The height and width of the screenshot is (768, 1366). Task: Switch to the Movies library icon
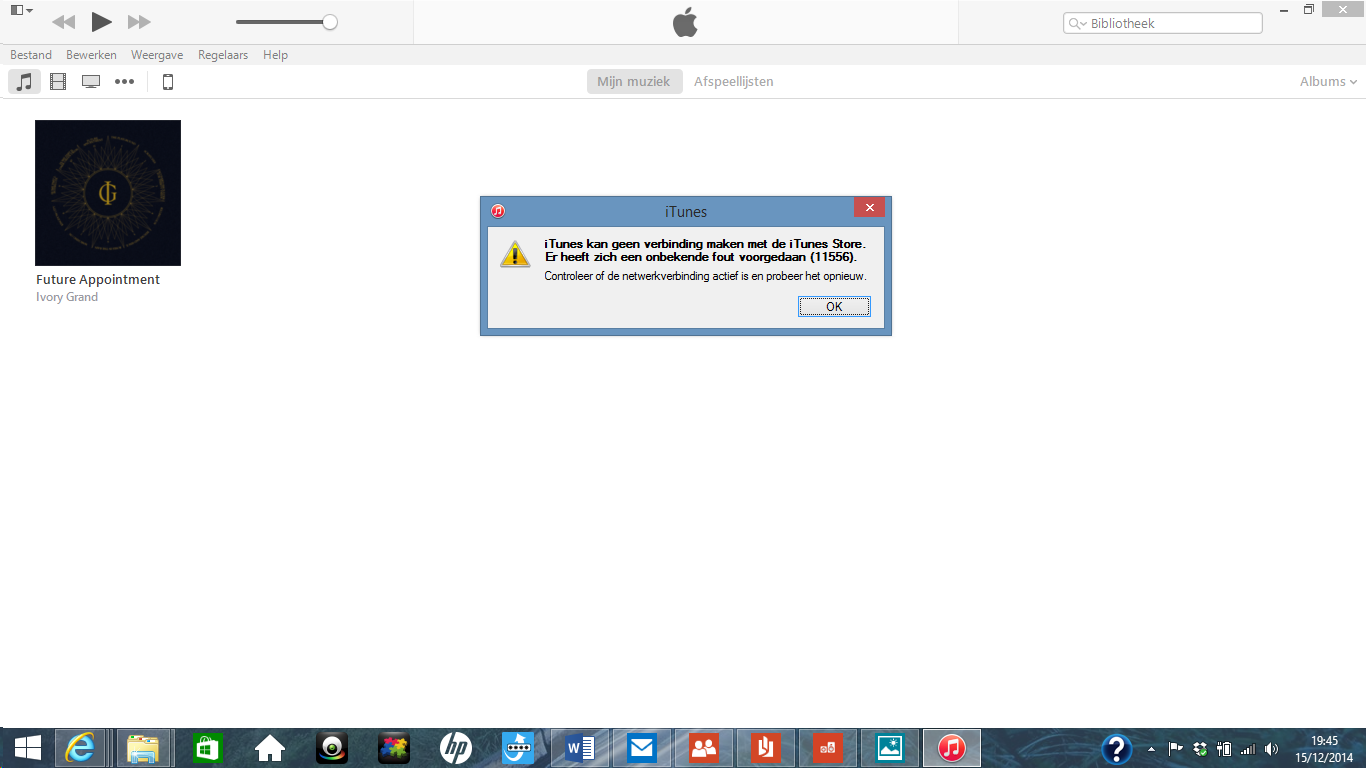tap(58, 82)
